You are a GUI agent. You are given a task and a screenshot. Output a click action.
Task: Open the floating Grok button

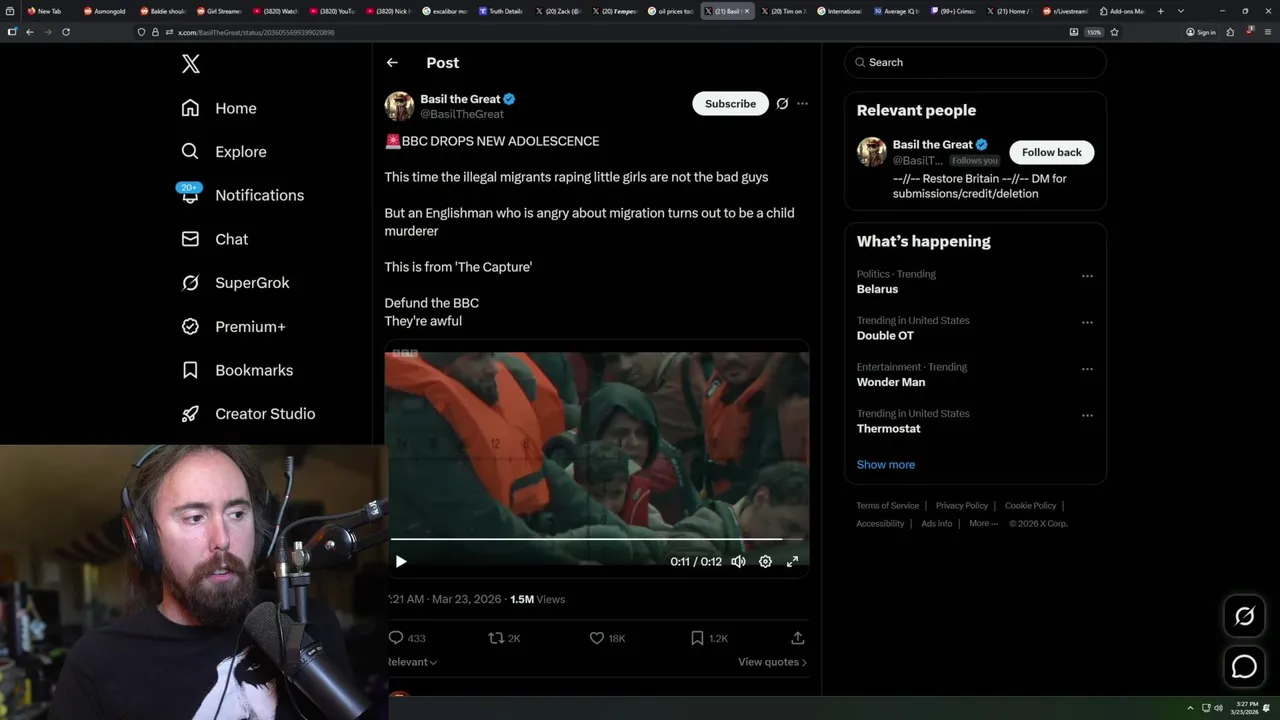1244,616
